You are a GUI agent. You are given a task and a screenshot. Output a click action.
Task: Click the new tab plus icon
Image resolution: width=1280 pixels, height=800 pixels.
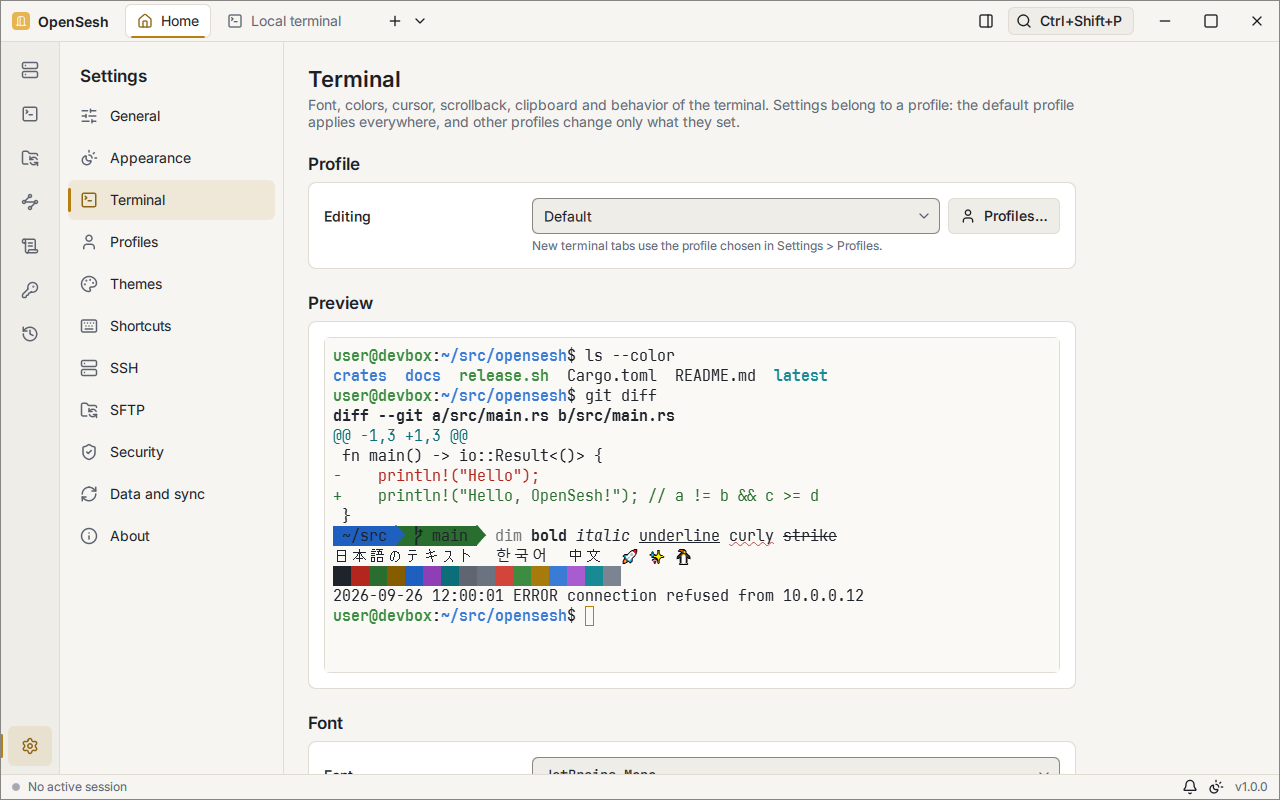pyautogui.click(x=395, y=21)
